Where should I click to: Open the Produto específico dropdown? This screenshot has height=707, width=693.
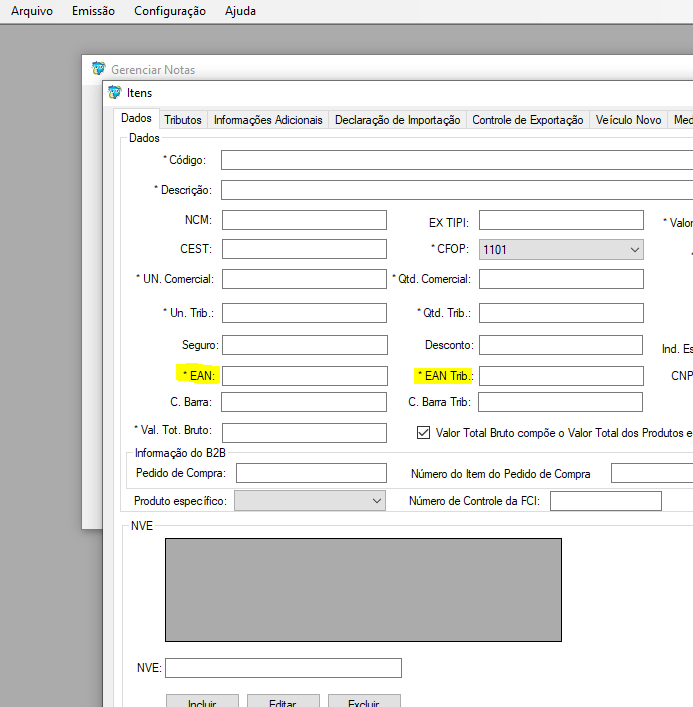[x=376, y=500]
